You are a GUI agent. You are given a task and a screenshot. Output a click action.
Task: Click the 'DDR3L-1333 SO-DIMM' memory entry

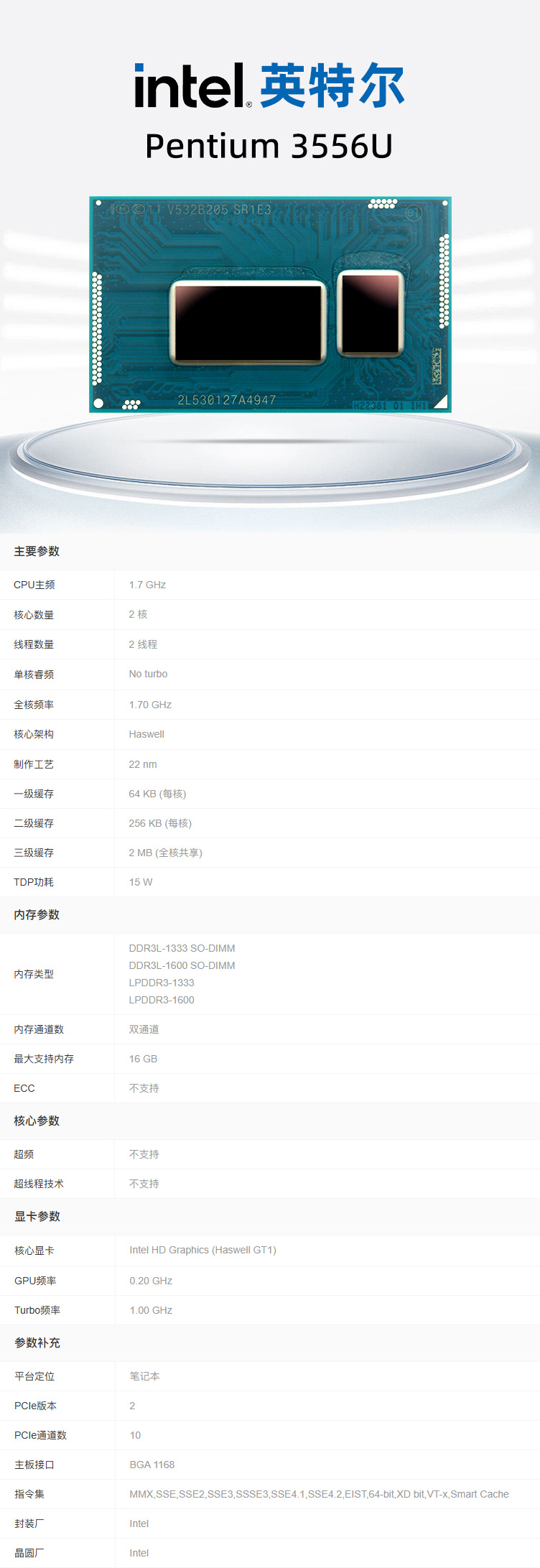point(182,948)
